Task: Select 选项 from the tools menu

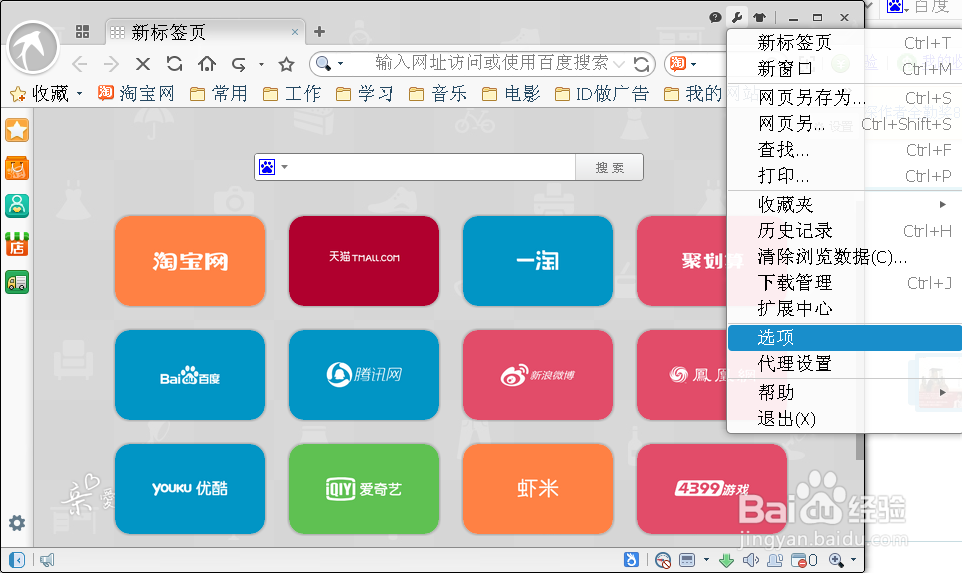Action: [844, 337]
